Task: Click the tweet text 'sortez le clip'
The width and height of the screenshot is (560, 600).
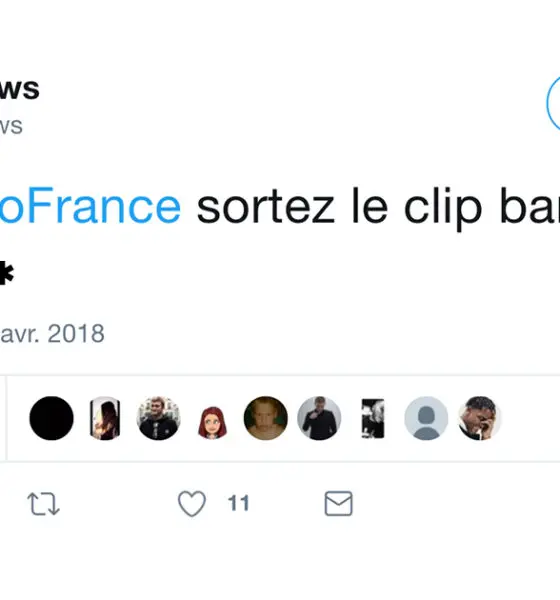Action: tap(339, 208)
